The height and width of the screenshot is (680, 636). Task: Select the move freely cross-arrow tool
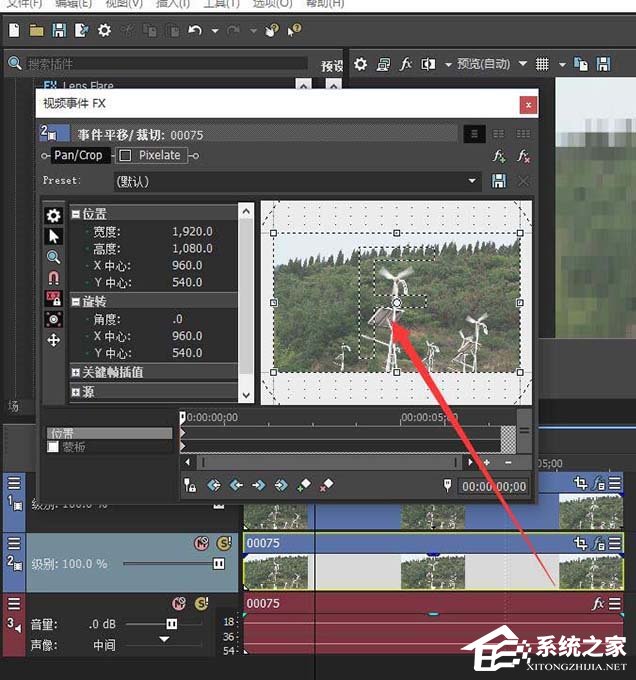(54, 340)
